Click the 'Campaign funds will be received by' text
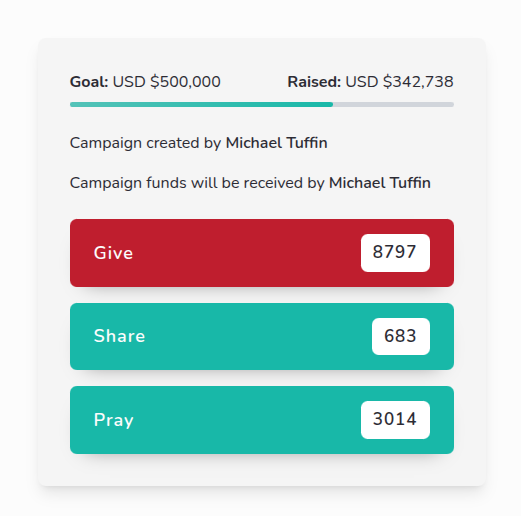Image resolution: width=521 pixels, height=516 pixels. pyautogui.click(x=197, y=183)
